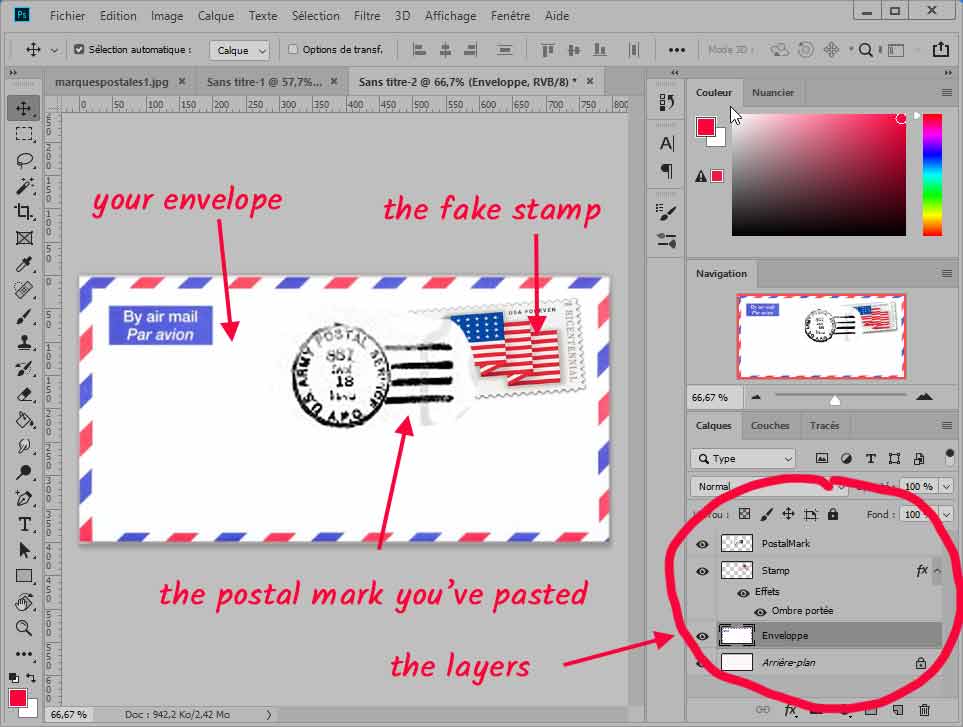Screen dimensions: 963x727
Task: Switch to the marquespostales1.jpg document tab
Action: coord(112,82)
